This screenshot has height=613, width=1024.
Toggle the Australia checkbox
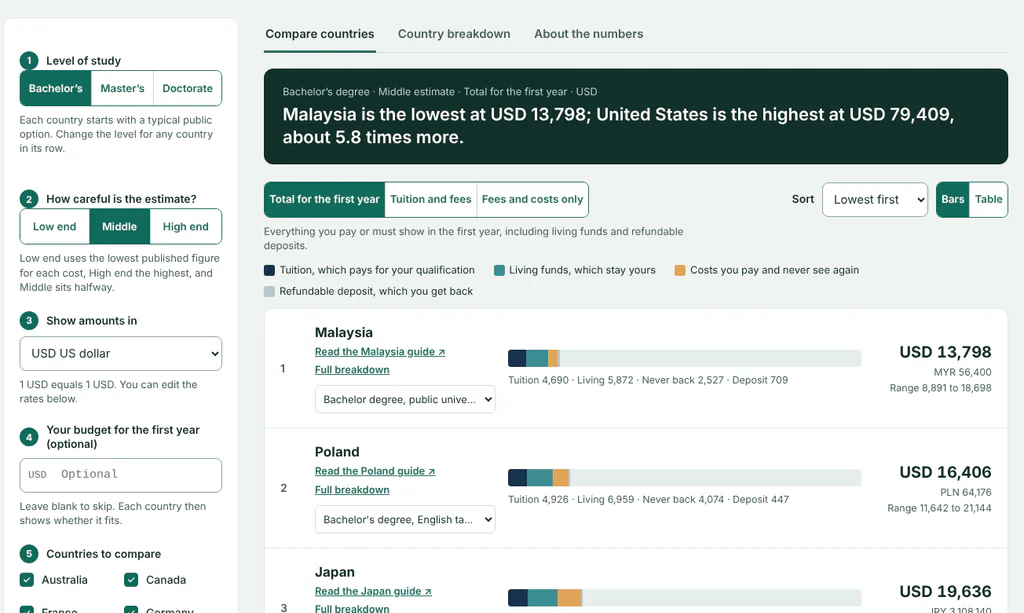tap(27, 580)
